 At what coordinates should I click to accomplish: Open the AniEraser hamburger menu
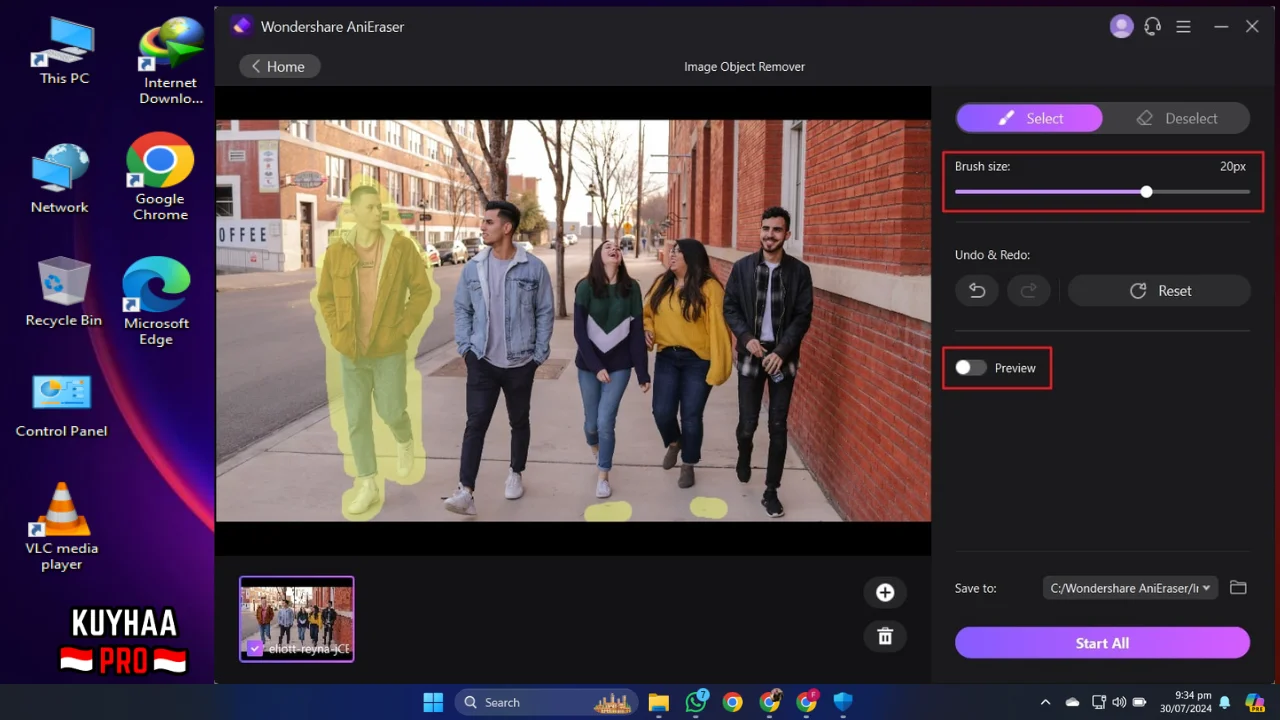point(1183,27)
